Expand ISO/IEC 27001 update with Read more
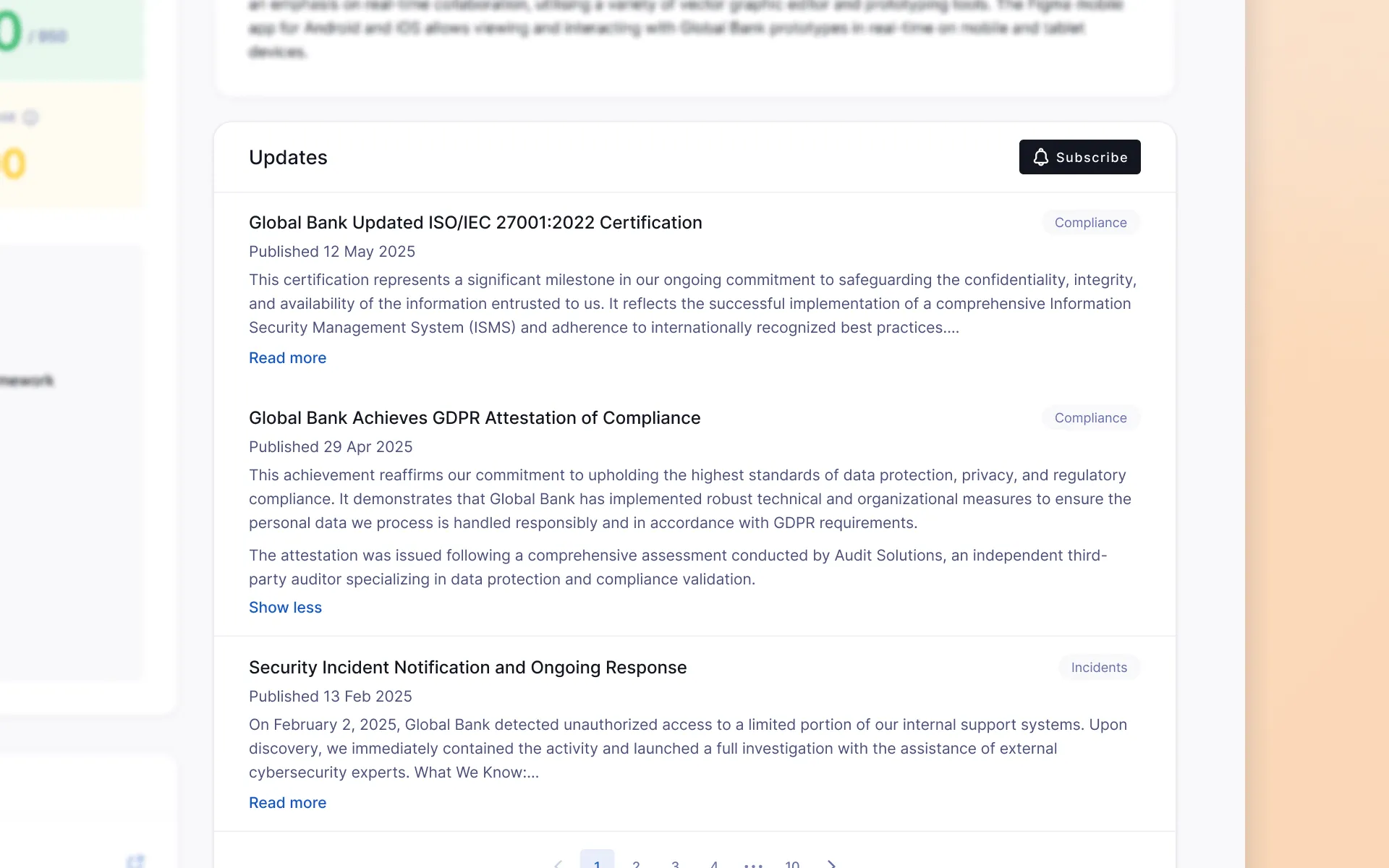Screen dimensions: 1389x868 [x=287, y=358]
